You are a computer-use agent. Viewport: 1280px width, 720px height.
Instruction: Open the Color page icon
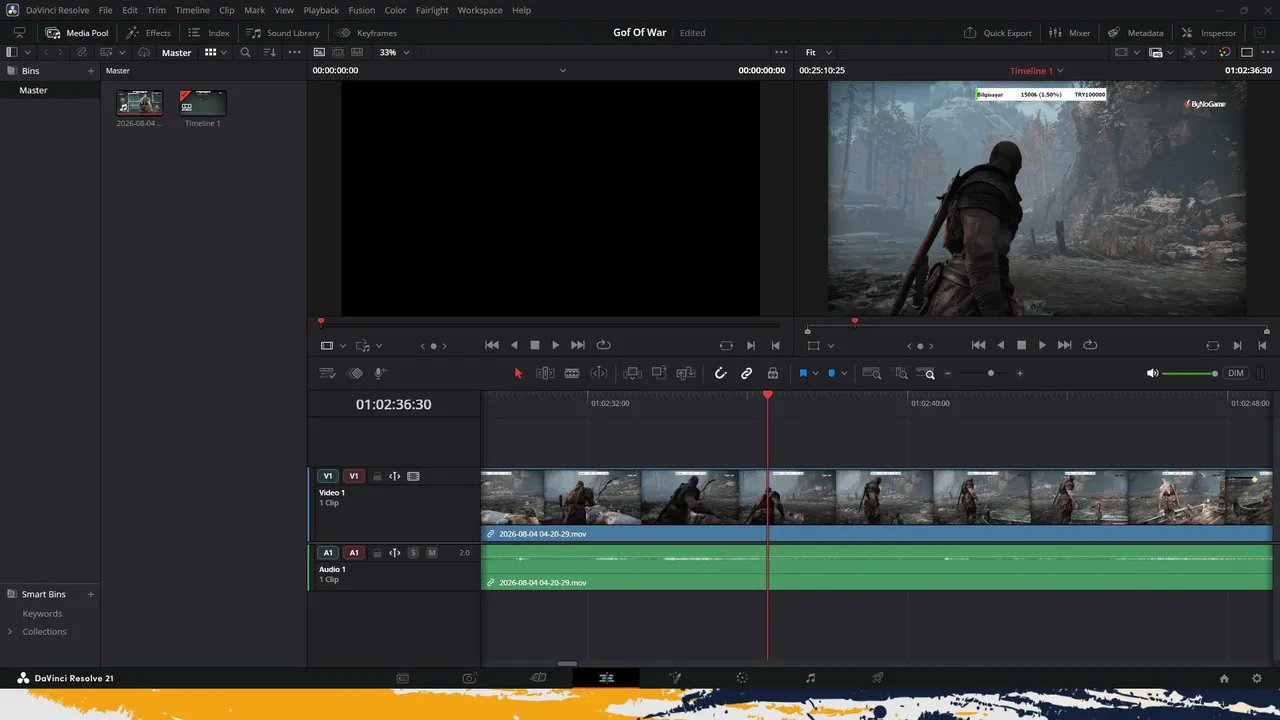tap(742, 678)
